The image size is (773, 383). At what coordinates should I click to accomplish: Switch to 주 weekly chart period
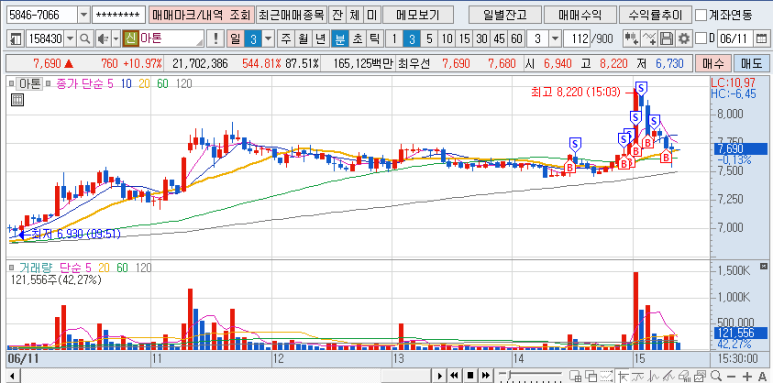click(x=286, y=38)
